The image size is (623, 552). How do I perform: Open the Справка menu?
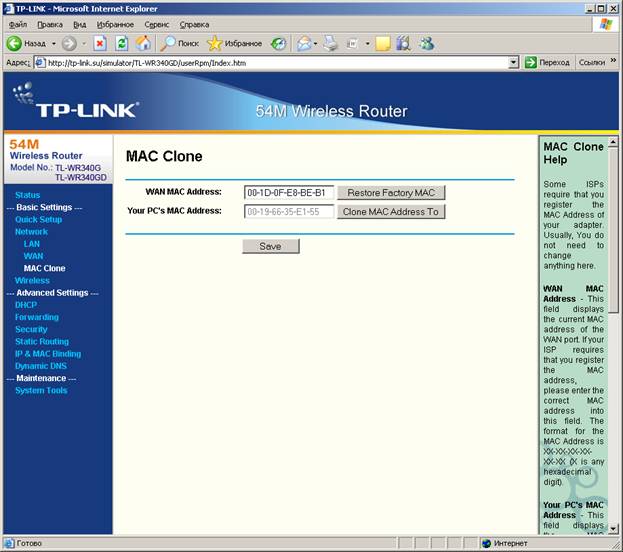194,25
